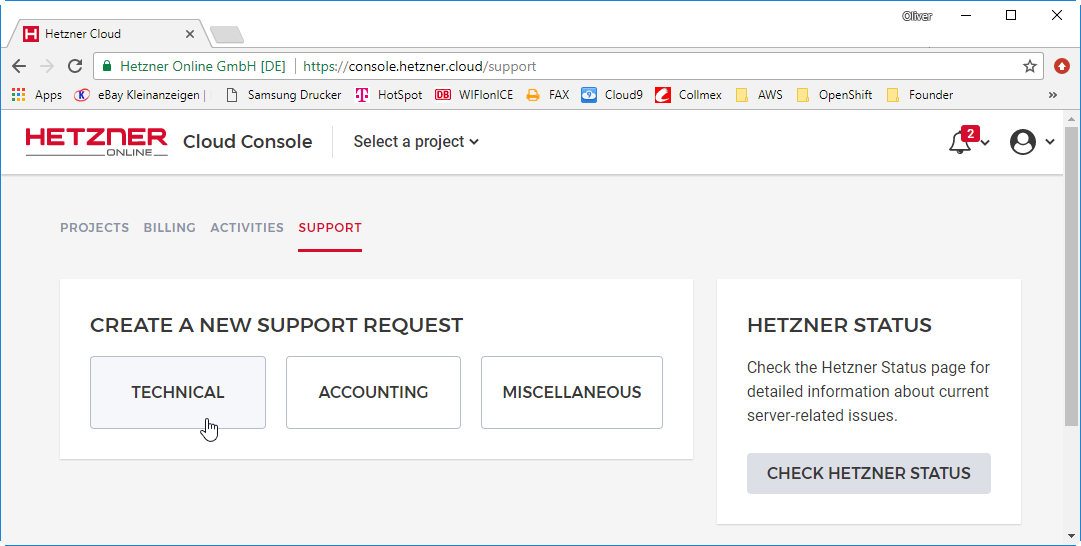The width and height of the screenshot is (1081, 546).
Task: Click the scrollbar down arrow
Action: tap(1071, 536)
